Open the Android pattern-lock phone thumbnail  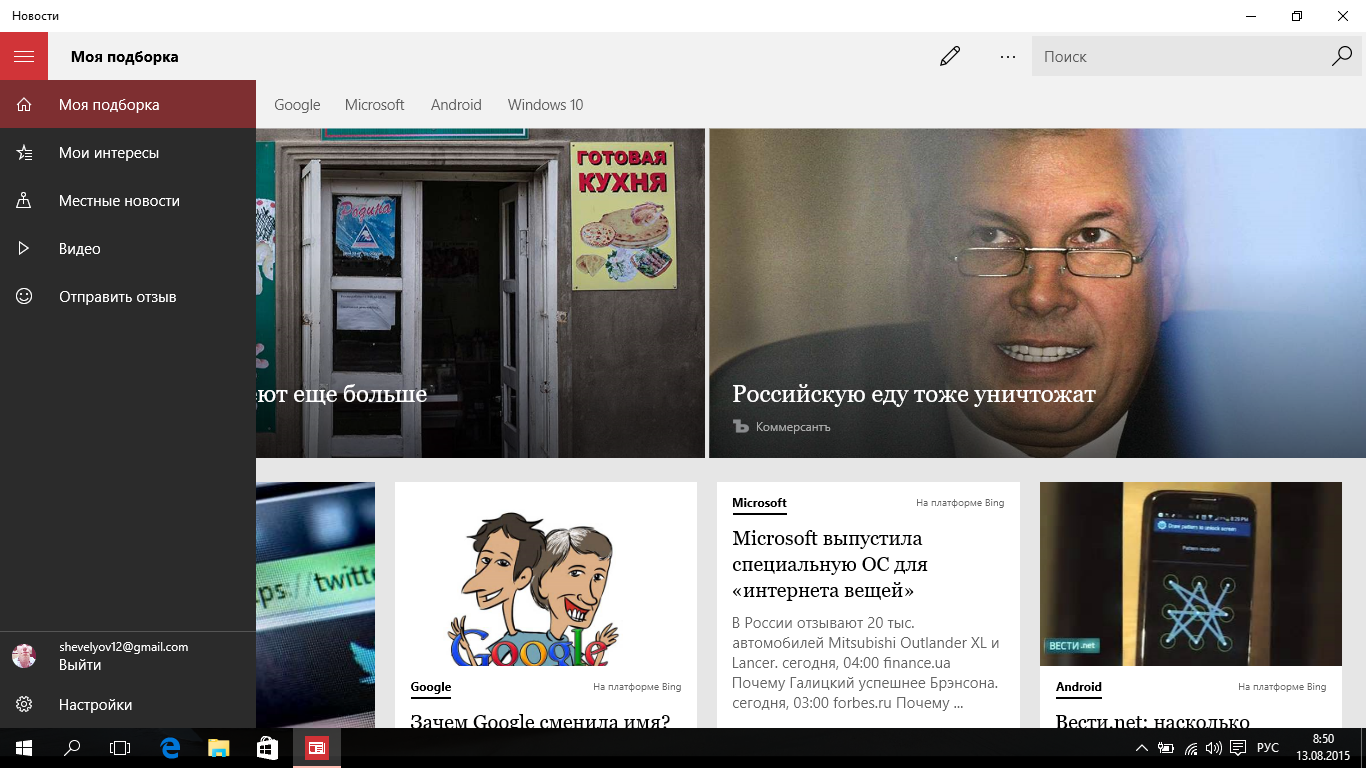(1190, 574)
